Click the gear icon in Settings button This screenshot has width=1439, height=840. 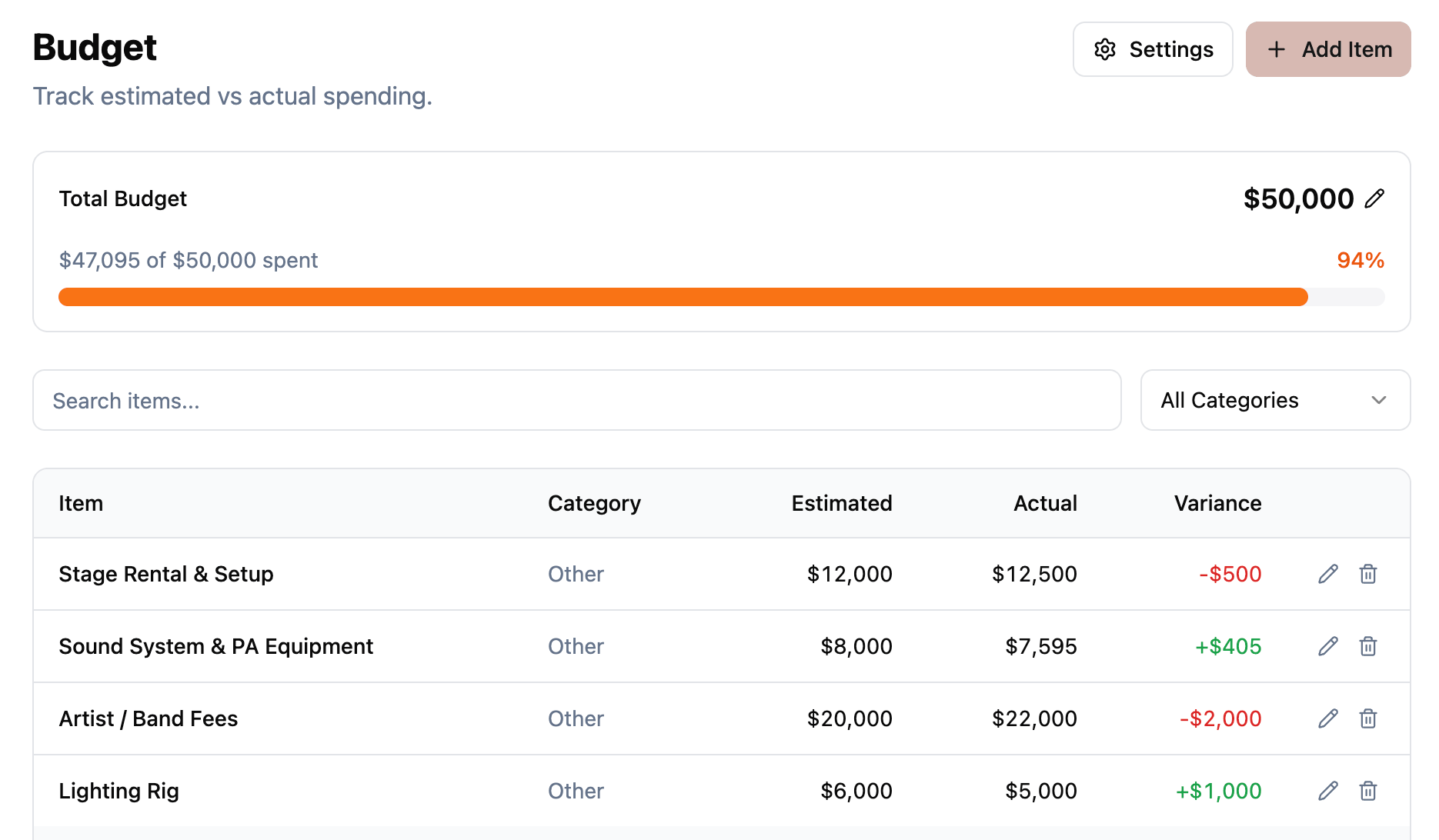click(1105, 49)
